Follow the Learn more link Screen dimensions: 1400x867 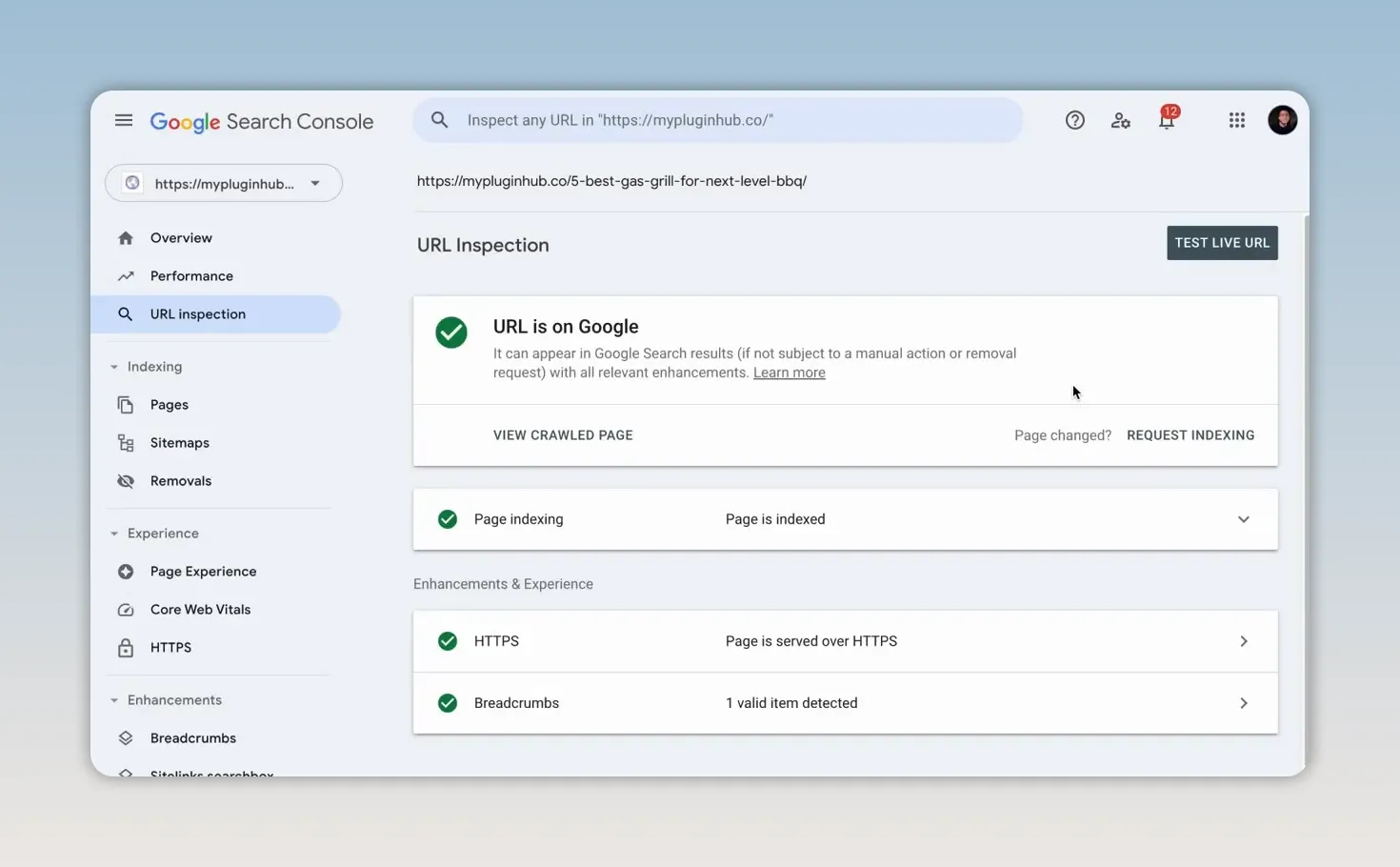pyautogui.click(x=790, y=373)
